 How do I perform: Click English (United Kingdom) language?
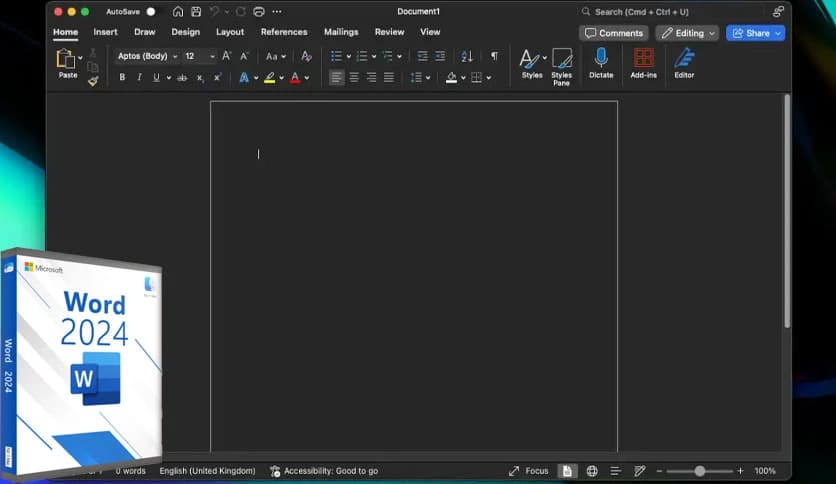207,471
